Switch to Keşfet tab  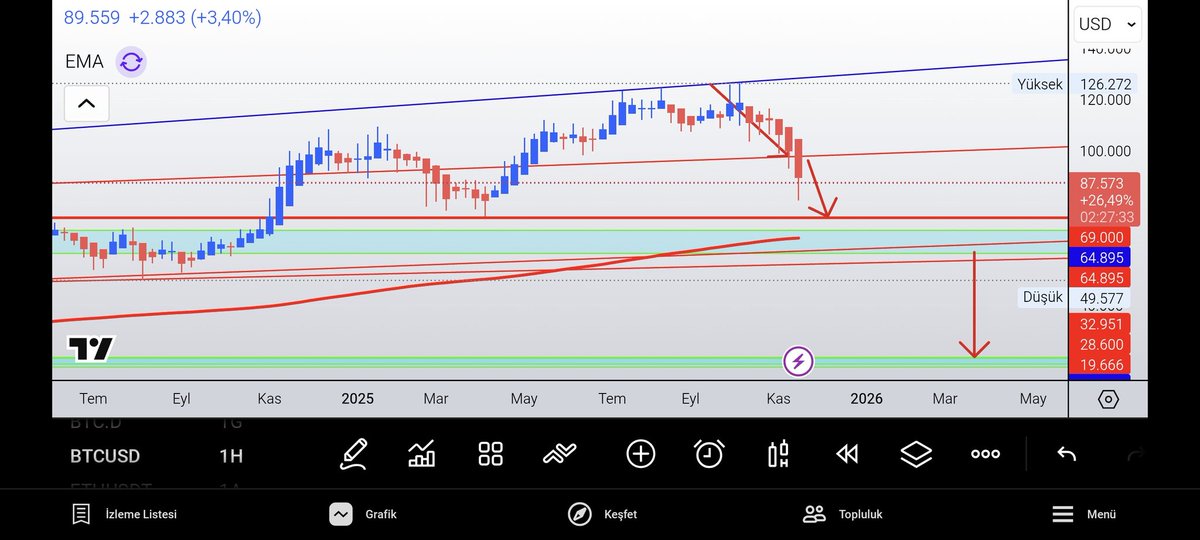tap(602, 514)
